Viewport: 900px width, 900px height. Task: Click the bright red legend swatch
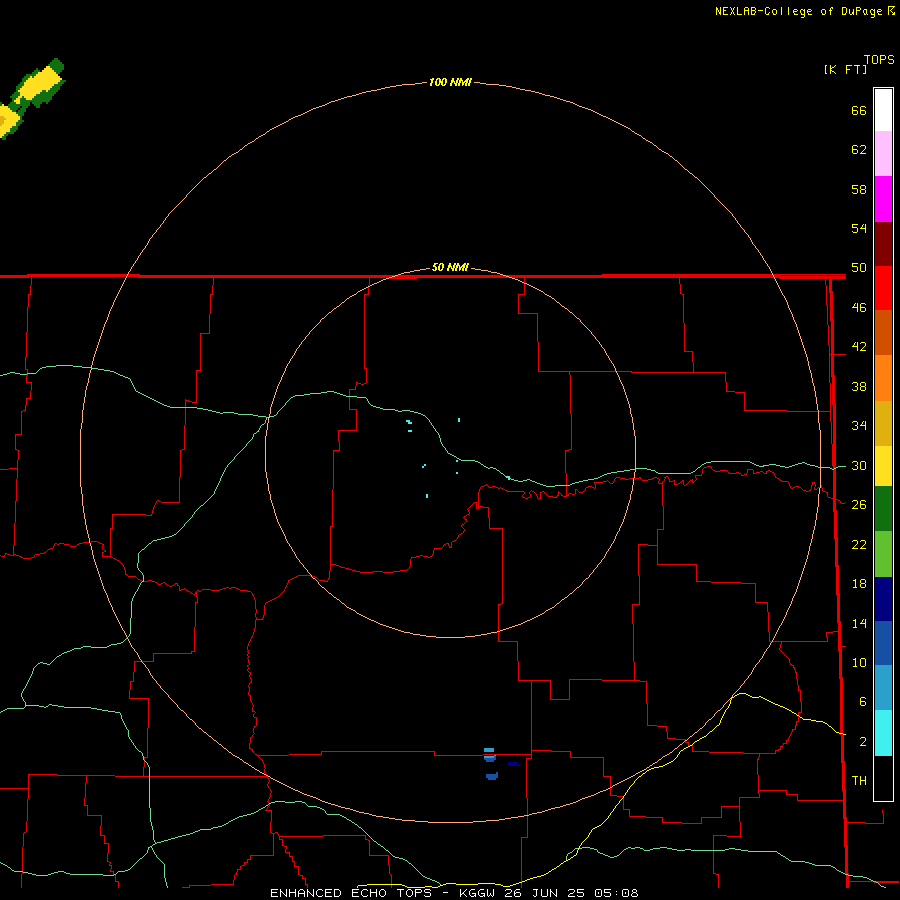(x=883, y=288)
